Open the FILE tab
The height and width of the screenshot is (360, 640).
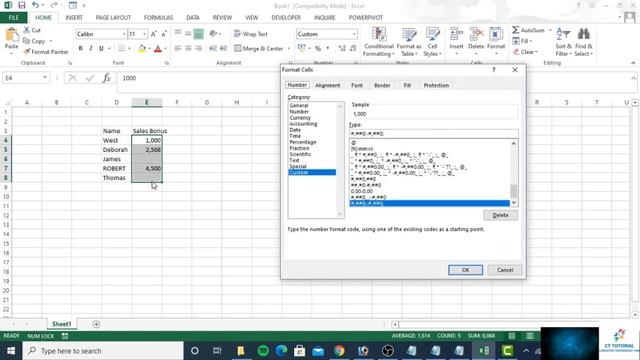coord(13,18)
